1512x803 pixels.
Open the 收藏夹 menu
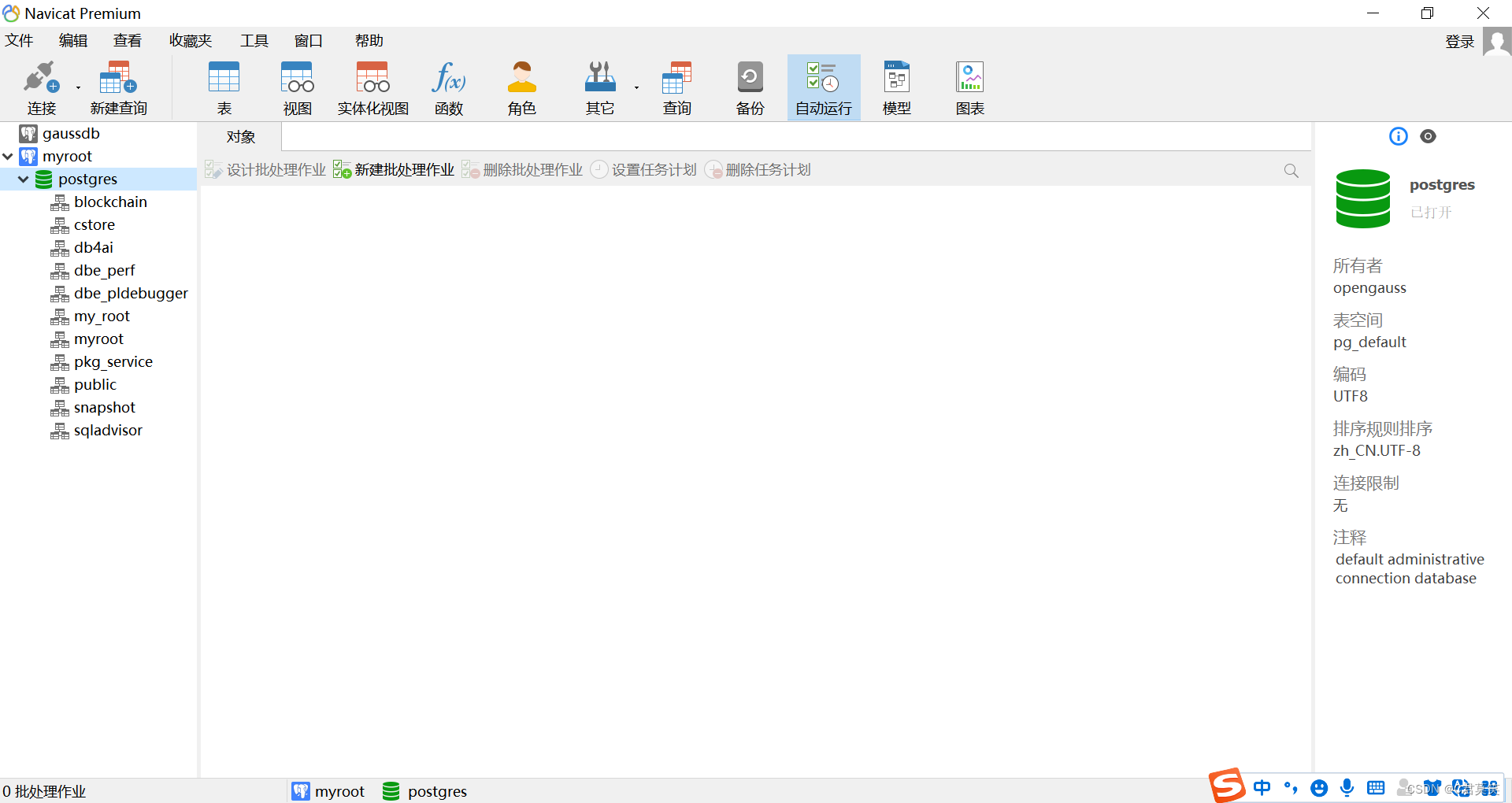[191, 40]
